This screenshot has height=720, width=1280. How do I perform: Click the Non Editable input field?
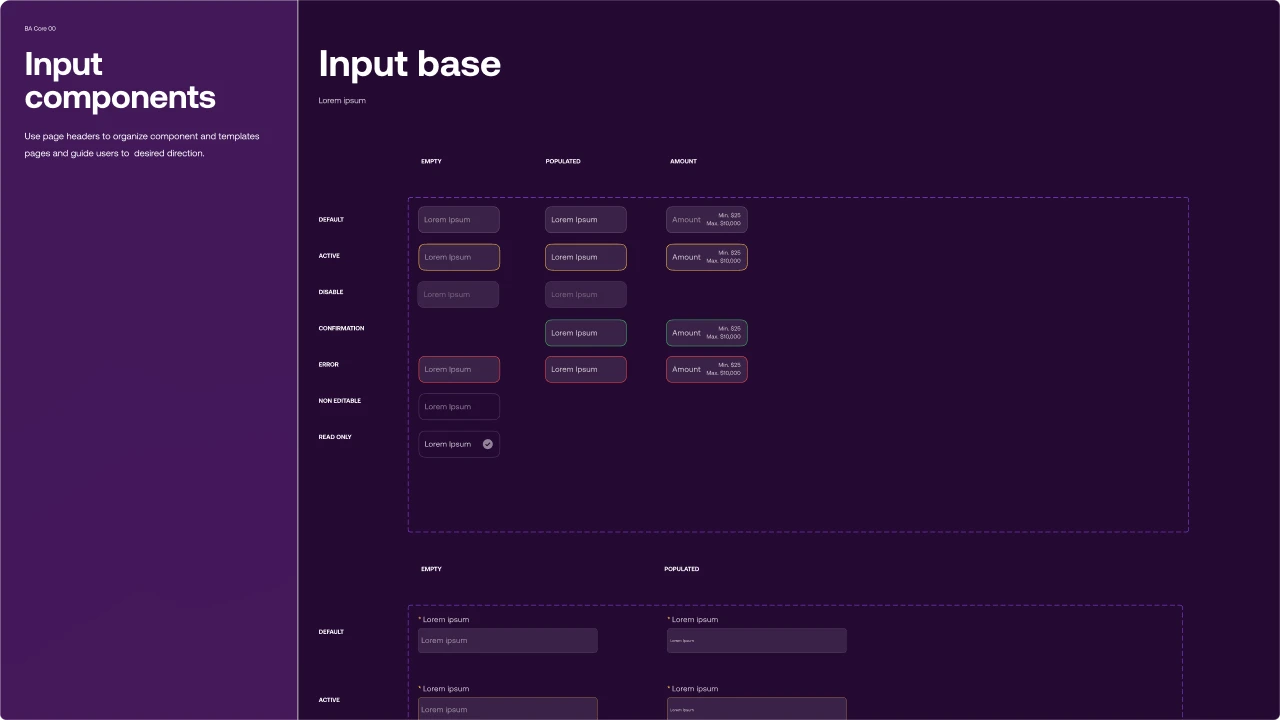458,407
